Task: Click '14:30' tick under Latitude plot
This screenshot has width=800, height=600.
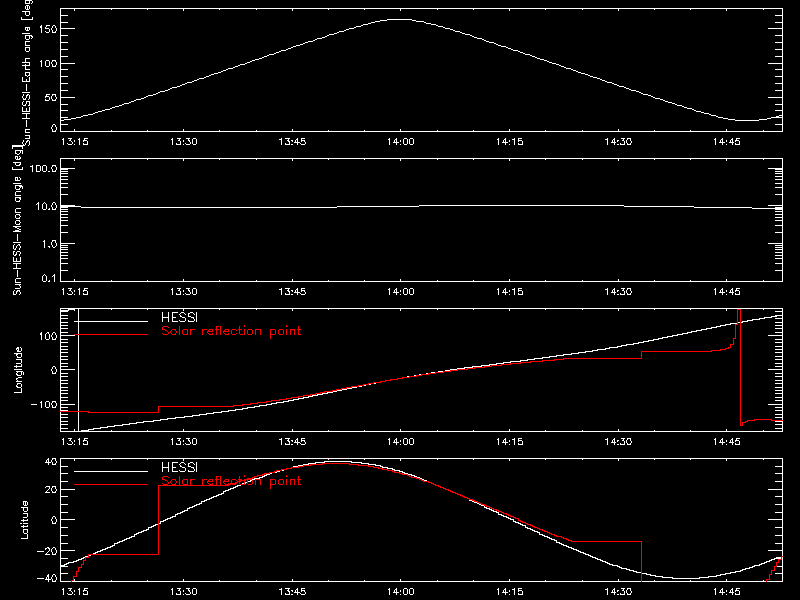Action: [x=618, y=592]
